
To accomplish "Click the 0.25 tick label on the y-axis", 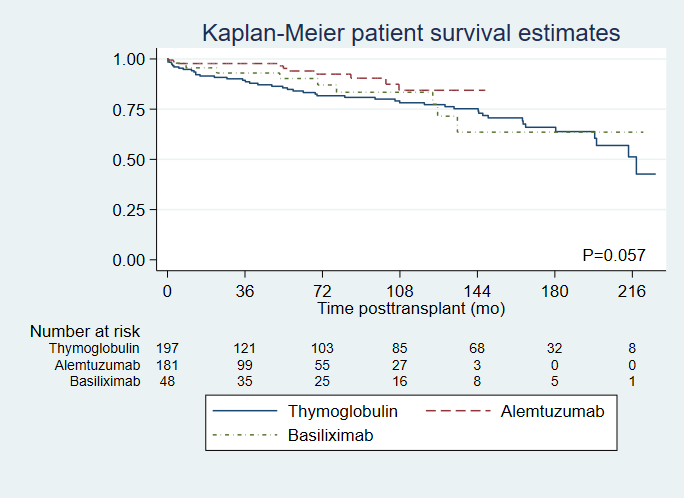I will (131, 209).
